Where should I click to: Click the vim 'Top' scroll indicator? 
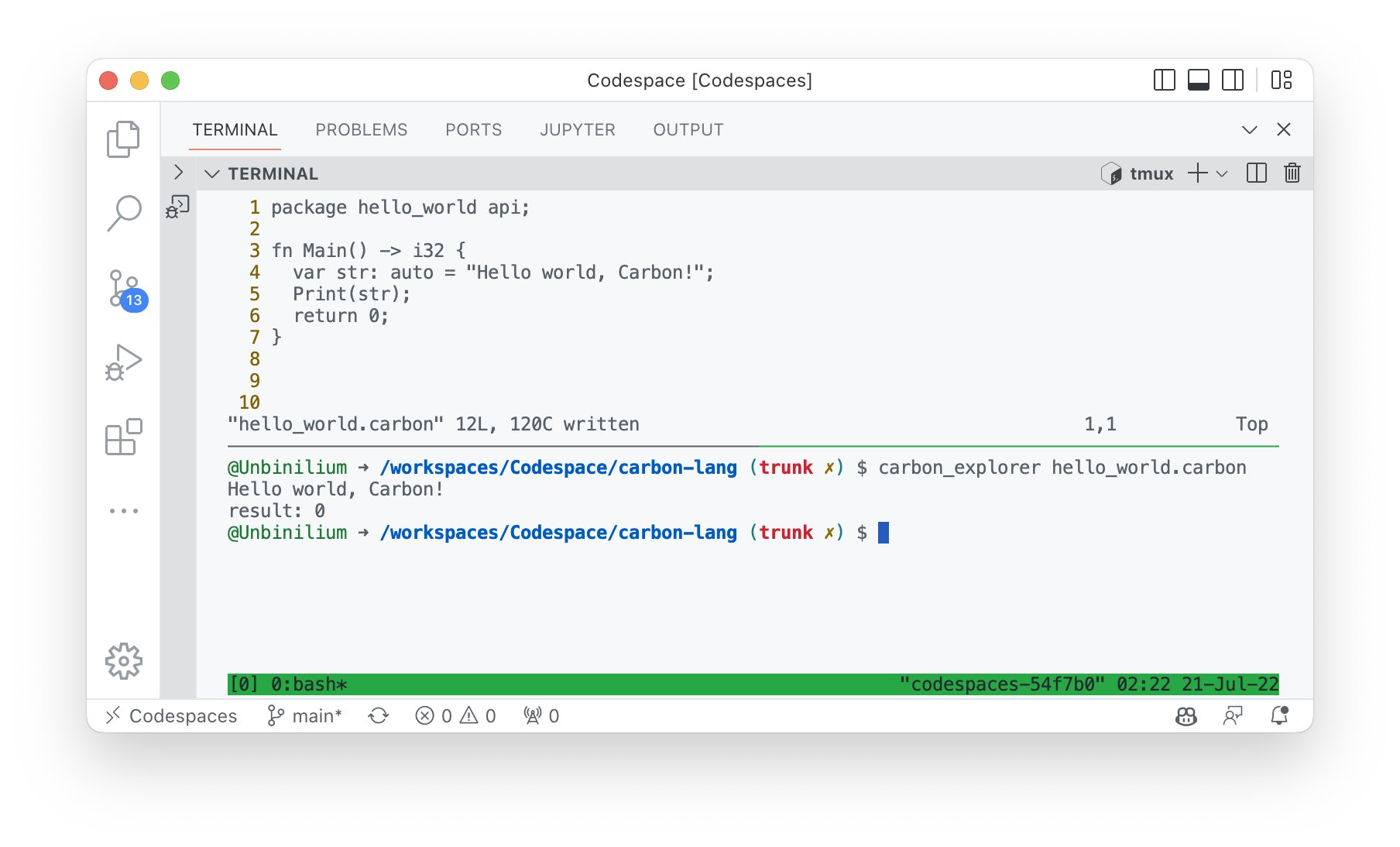coord(1251,424)
